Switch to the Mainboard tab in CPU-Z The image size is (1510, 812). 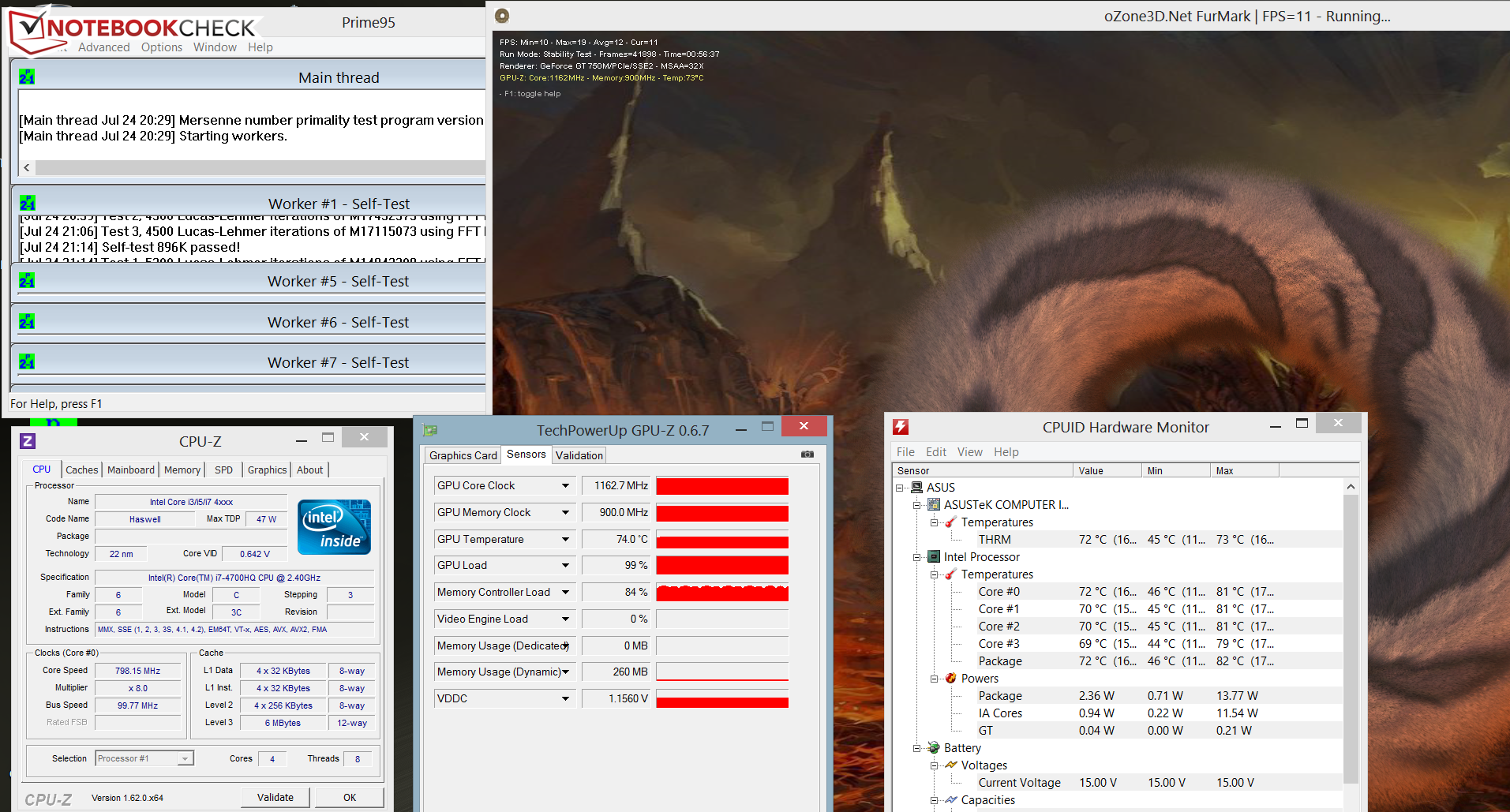[131, 470]
